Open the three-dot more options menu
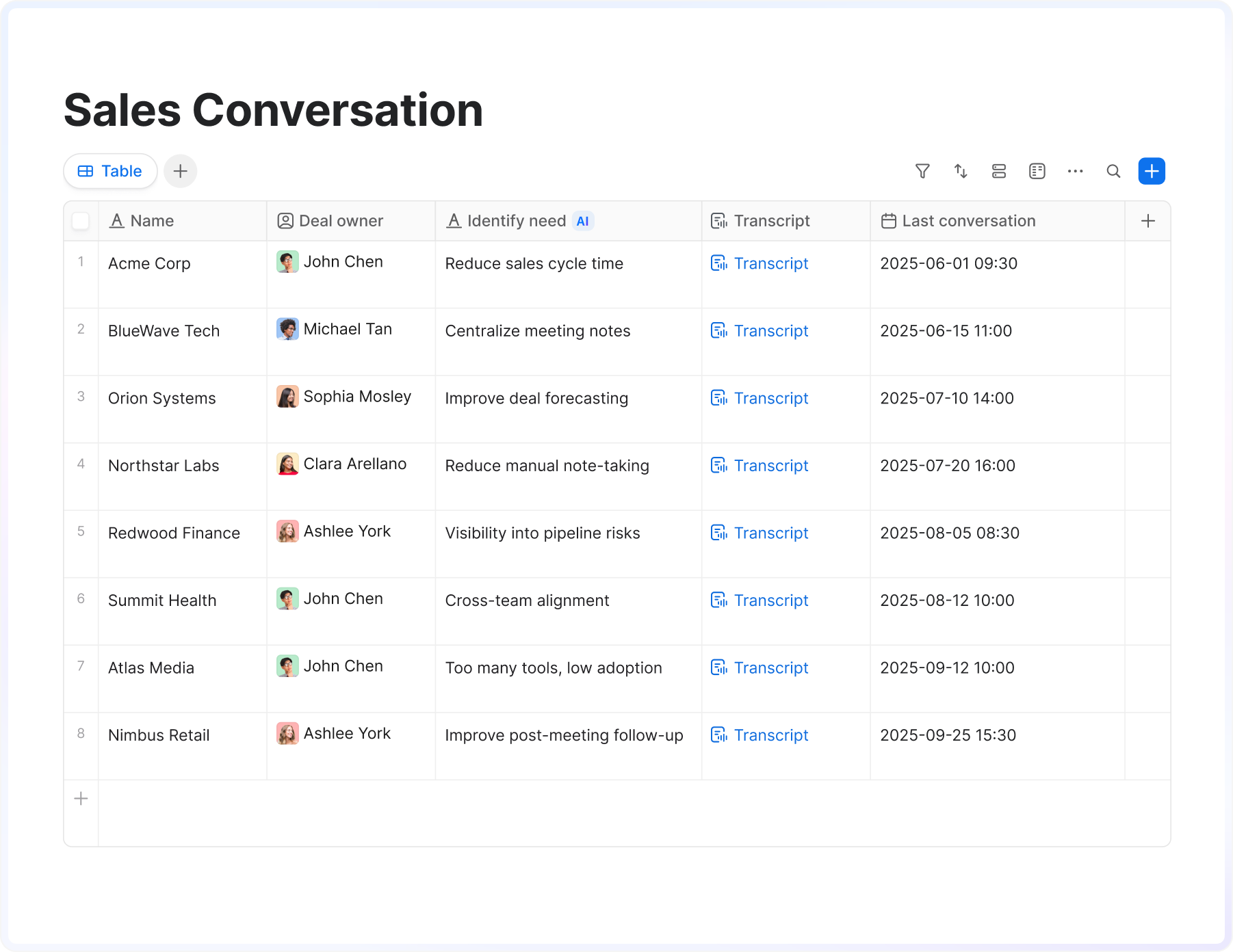This screenshot has width=1233, height=952. point(1075,171)
